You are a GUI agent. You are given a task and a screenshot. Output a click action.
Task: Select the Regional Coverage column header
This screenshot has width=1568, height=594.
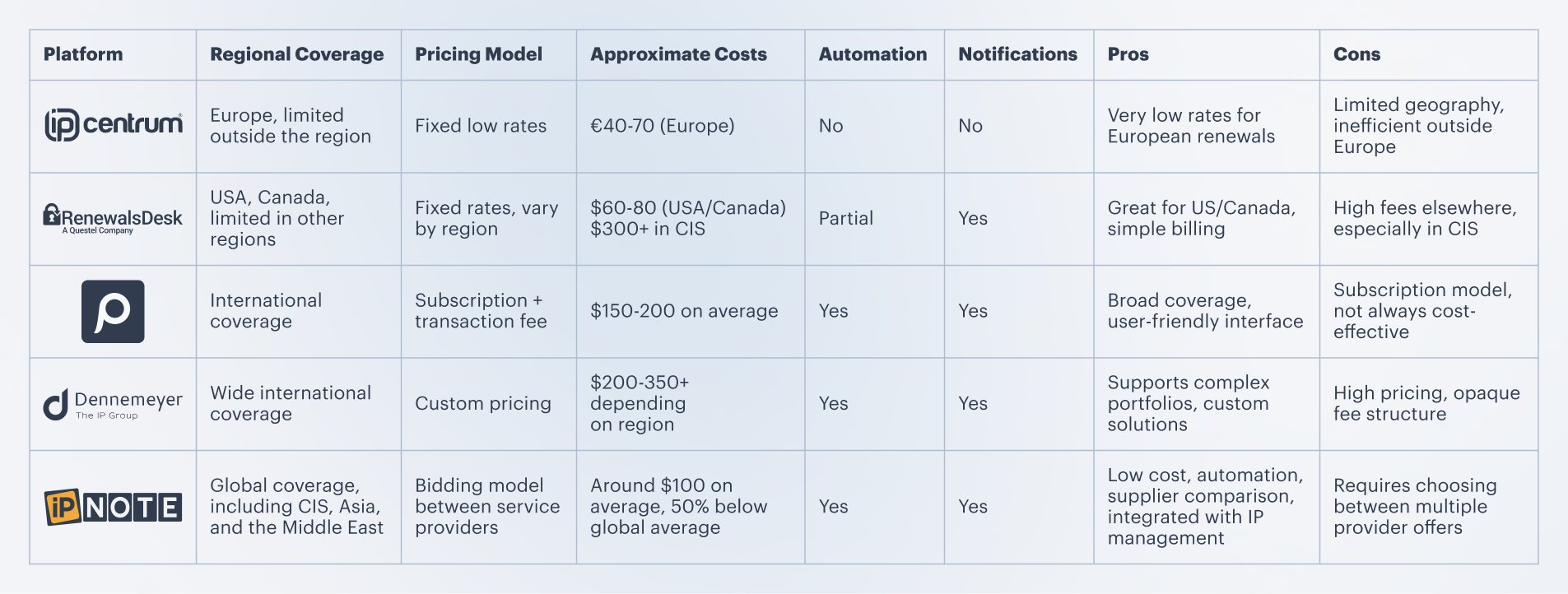296,54
